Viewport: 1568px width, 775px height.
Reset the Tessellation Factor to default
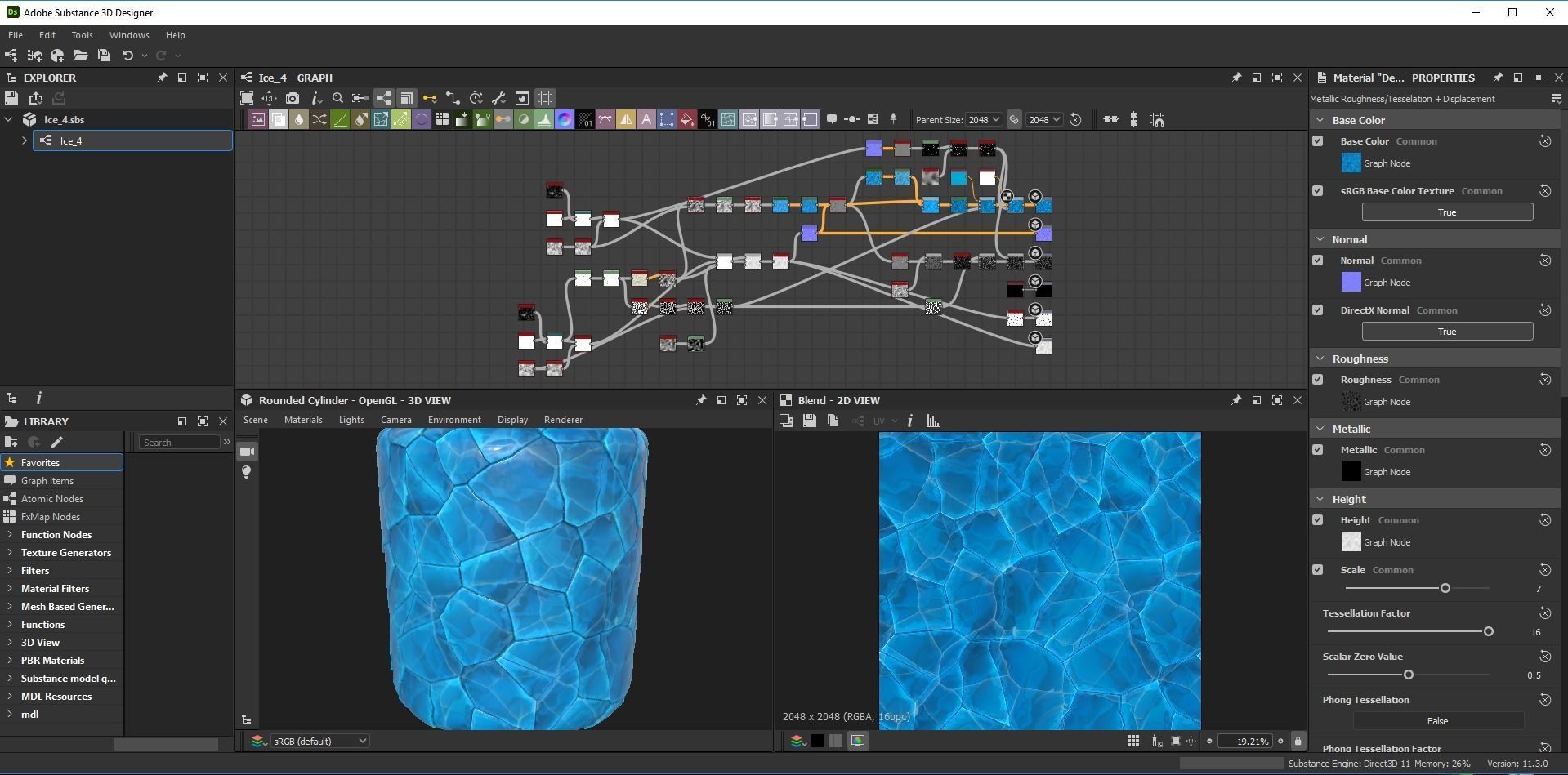[x=1544, y=613]
